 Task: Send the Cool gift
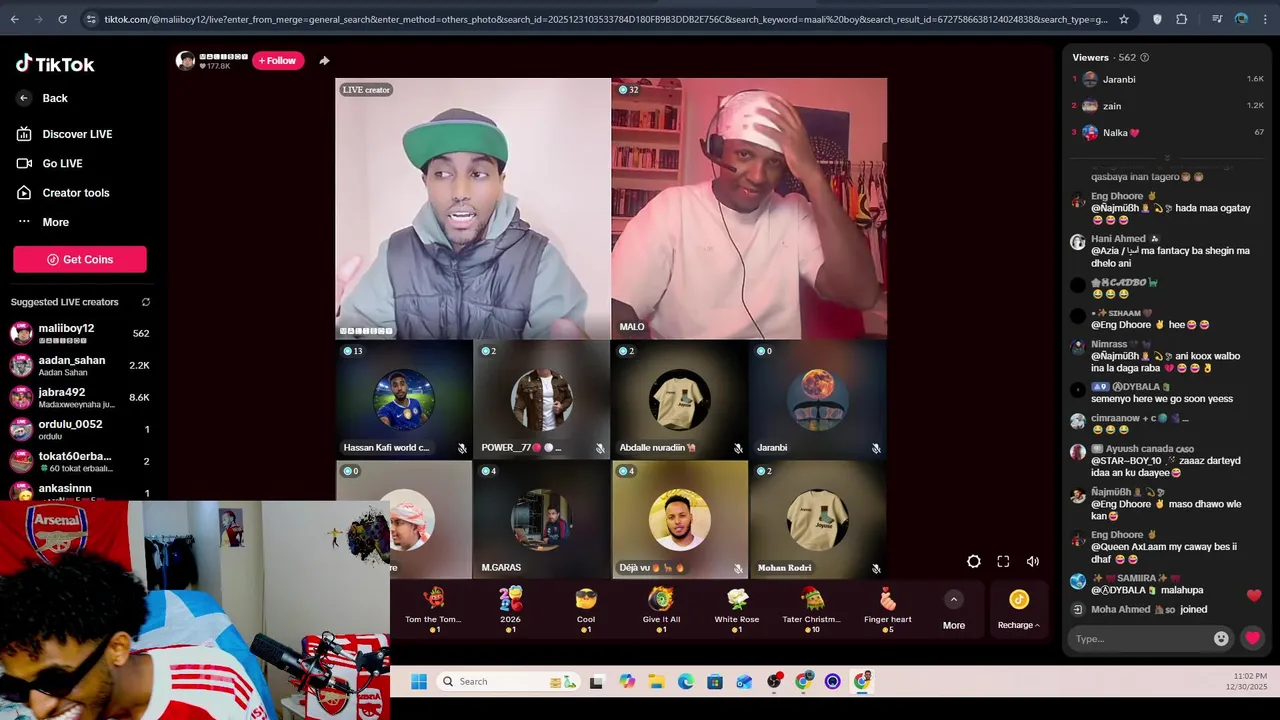pyautogui.click(x=586, y=609)
